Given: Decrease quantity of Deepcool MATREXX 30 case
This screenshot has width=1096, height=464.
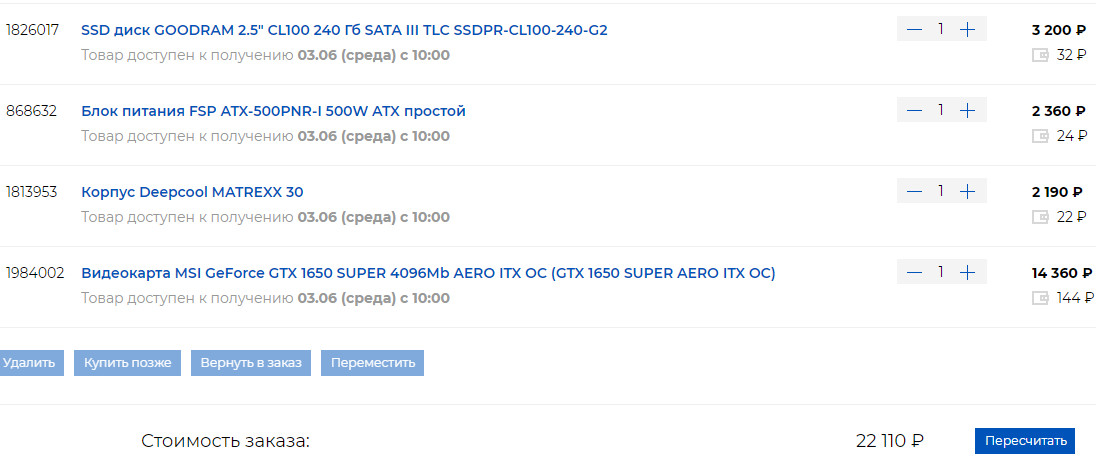Looking at the screenshot, I should click(914, 191).
